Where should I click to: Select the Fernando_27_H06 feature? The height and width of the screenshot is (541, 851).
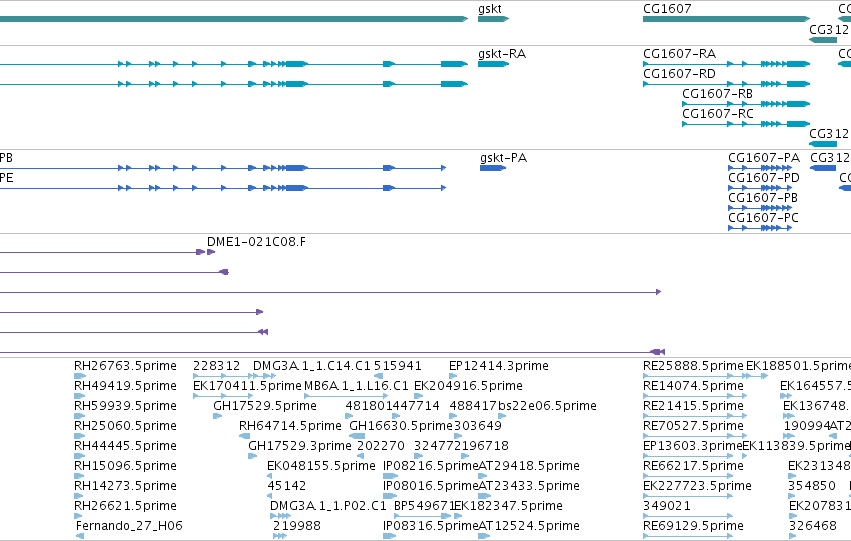point(129,526)
